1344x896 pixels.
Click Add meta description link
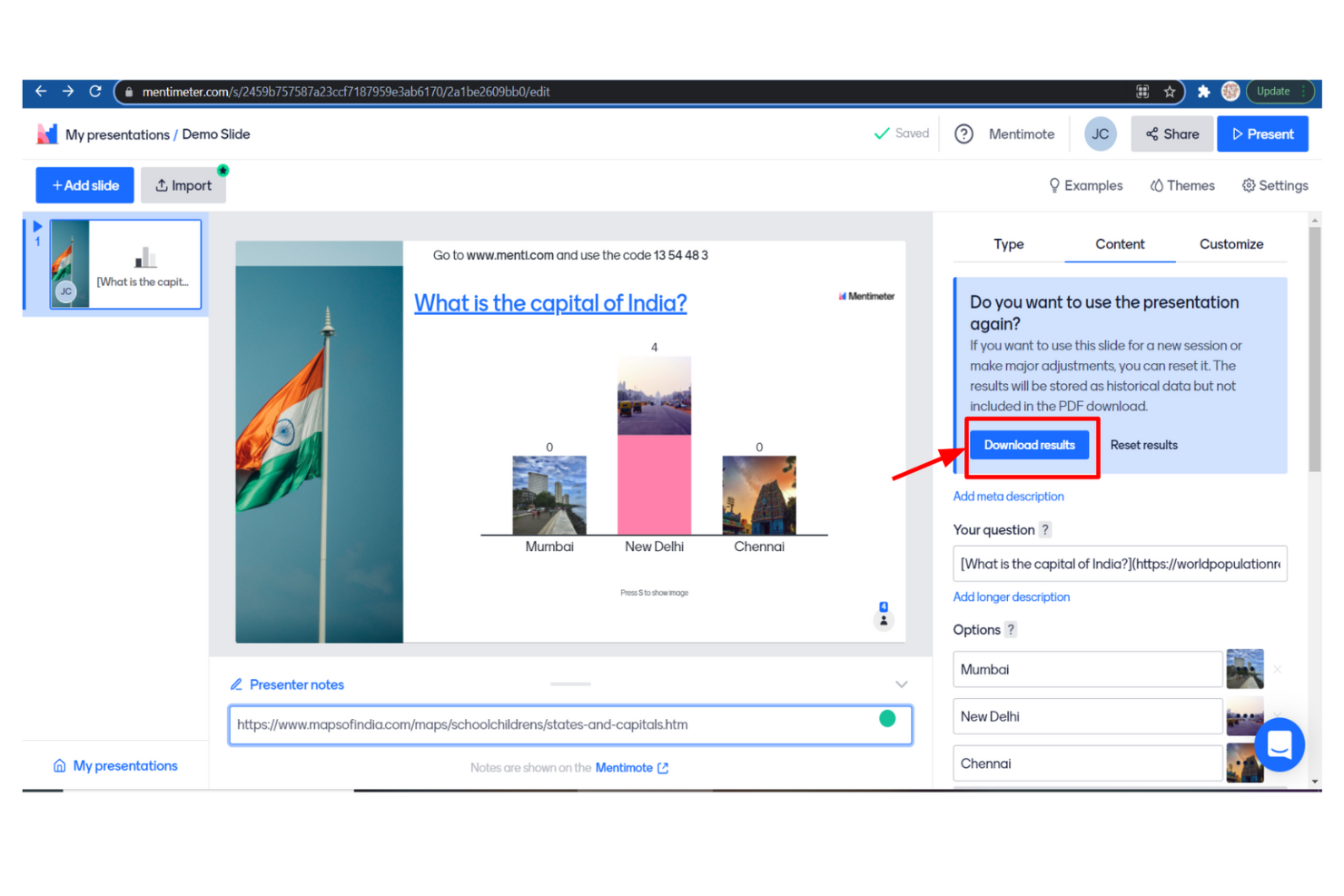pos(1008,497)
